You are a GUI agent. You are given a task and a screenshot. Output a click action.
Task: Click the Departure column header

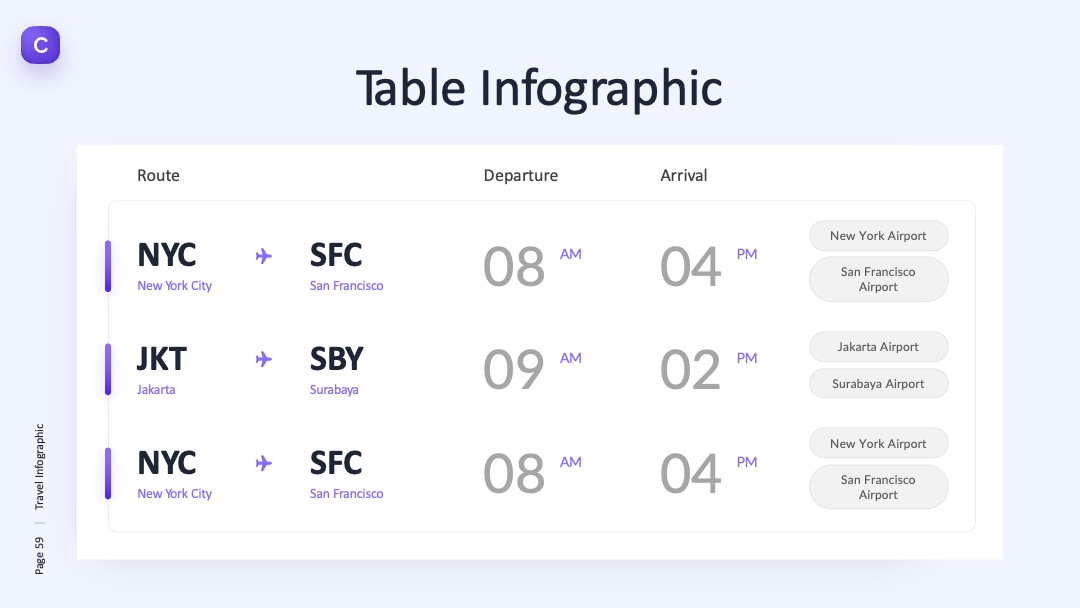pyautogui.click(x=521, y=176)
